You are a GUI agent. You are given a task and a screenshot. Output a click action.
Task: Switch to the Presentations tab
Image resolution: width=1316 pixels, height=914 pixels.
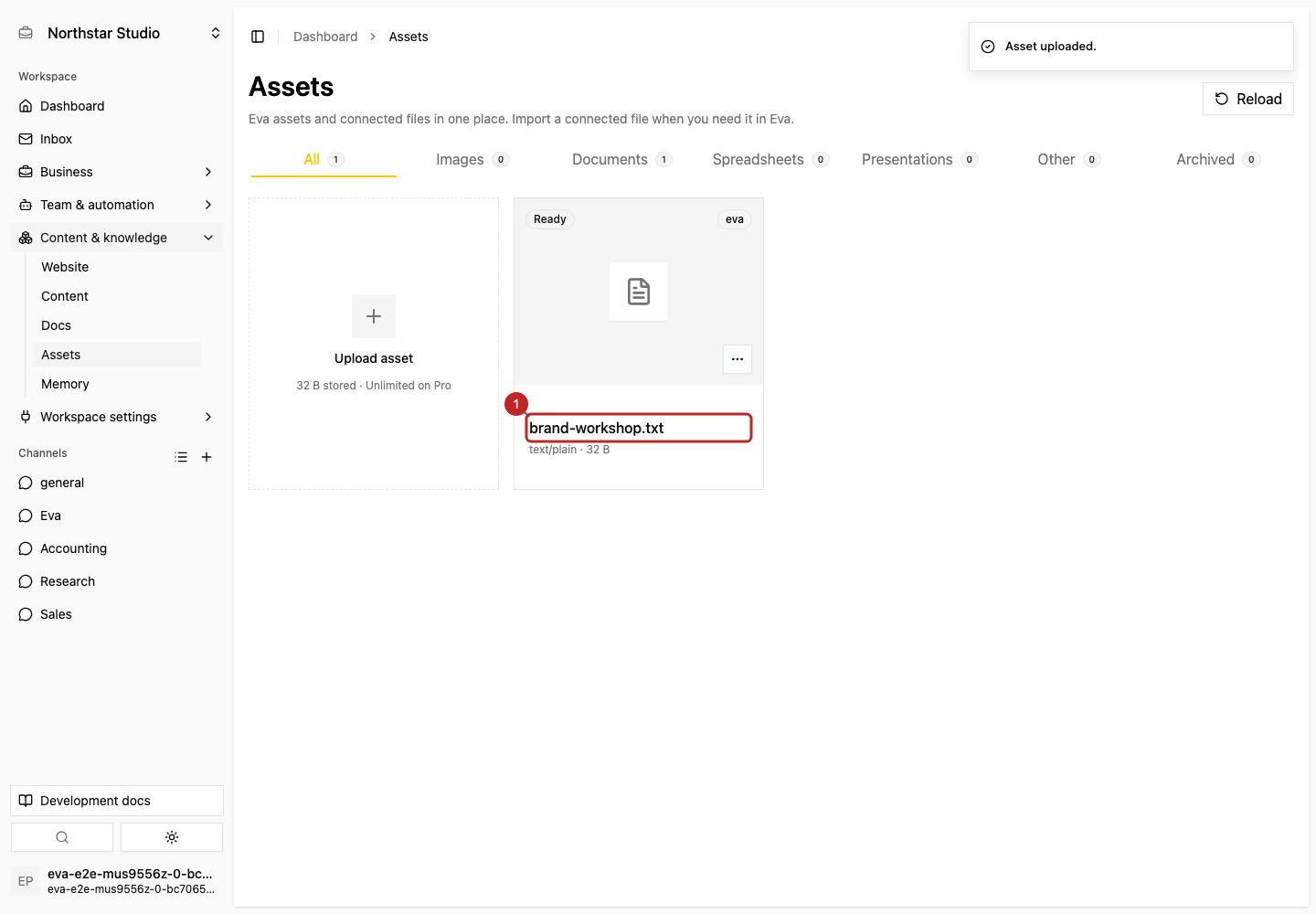coord(919,159)
